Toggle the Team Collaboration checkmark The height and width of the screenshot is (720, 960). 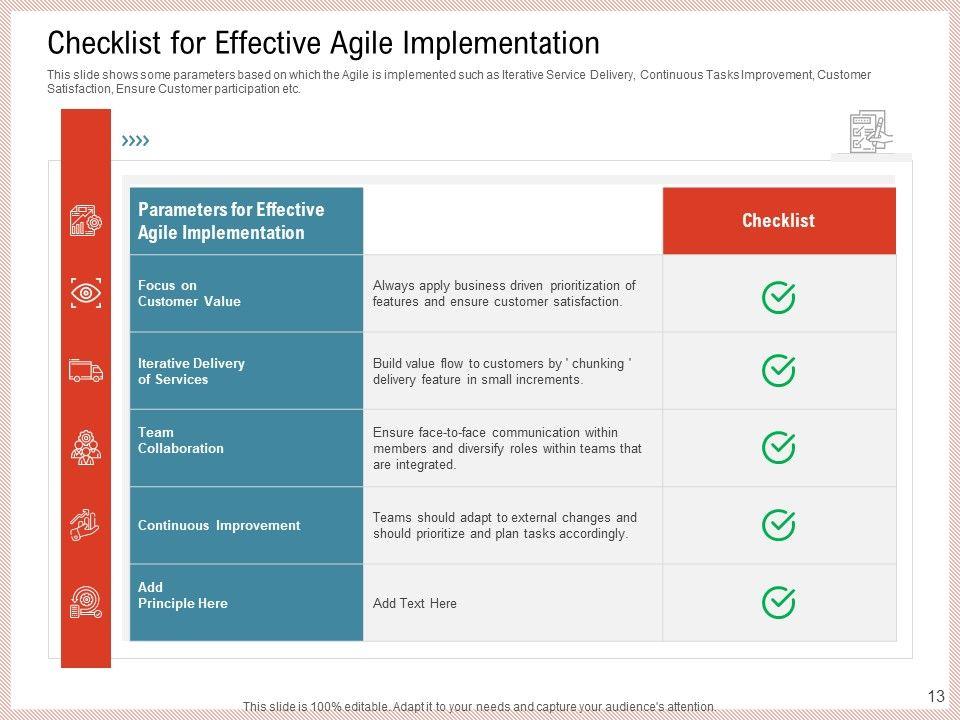pyautogui.click(x=778, y=447)
